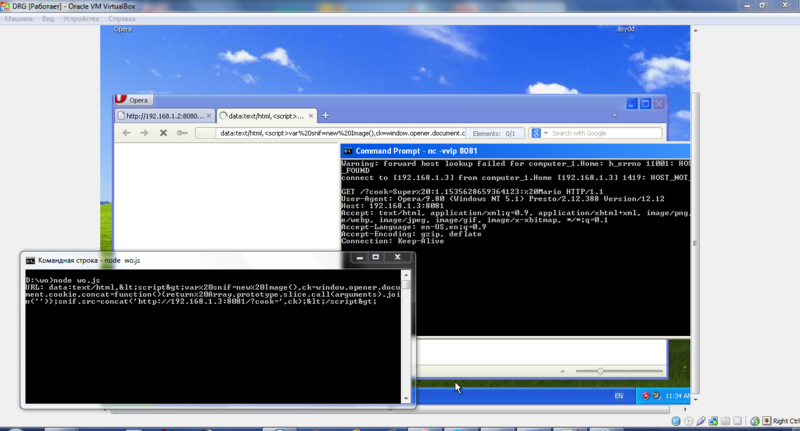Minimize the node wo.js console window
Viewport: 800px width, 431px height.
pyautogui.click(x=360, y=257)
